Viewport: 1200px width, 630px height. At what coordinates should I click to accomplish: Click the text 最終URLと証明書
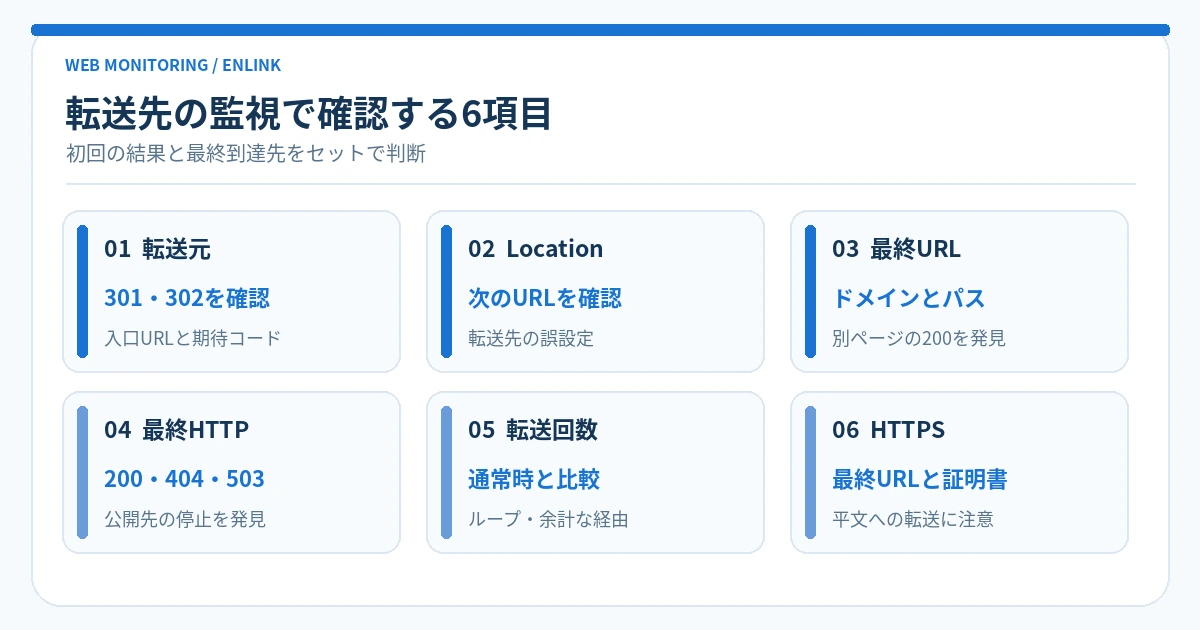pyautogui.click(x=920, y=479)
